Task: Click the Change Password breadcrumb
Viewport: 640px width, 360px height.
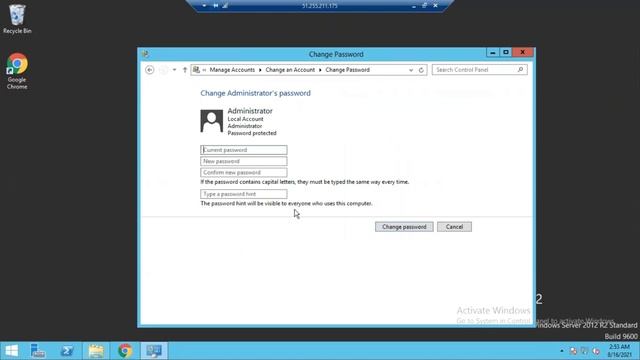Action: 347,70
